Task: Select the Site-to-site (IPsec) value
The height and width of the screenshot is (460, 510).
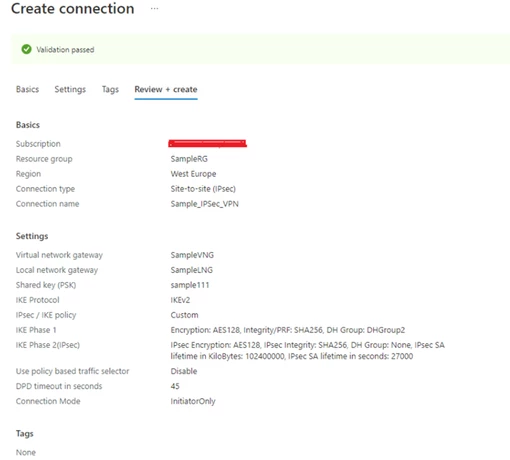Action: pyautogui.click(x=203, y=189)
